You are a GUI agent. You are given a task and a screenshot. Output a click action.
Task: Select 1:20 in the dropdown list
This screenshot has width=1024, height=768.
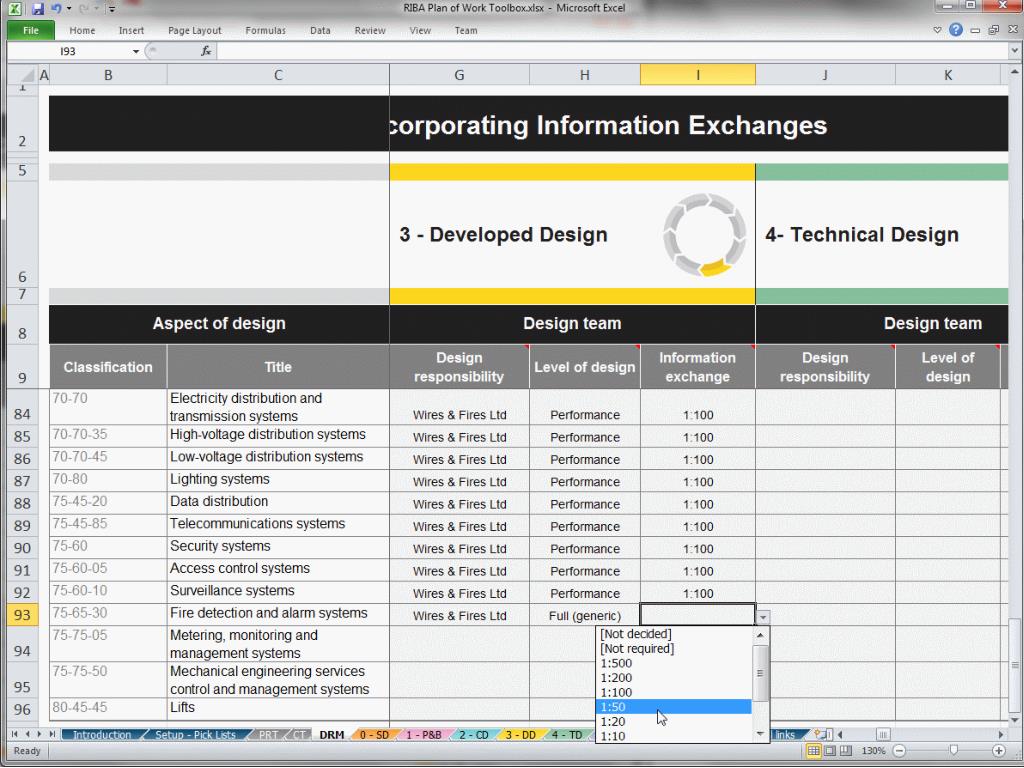(673, 721)
